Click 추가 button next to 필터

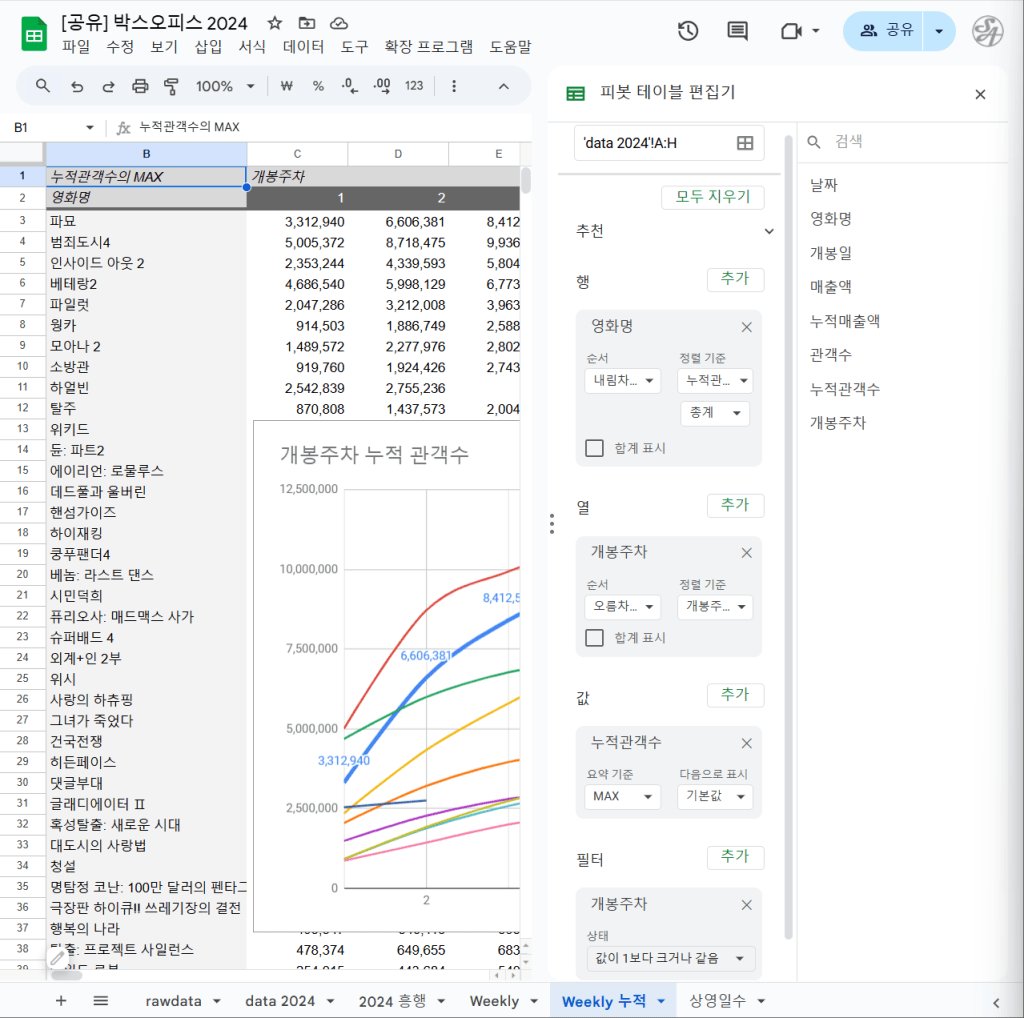click(x=735, y=857)
